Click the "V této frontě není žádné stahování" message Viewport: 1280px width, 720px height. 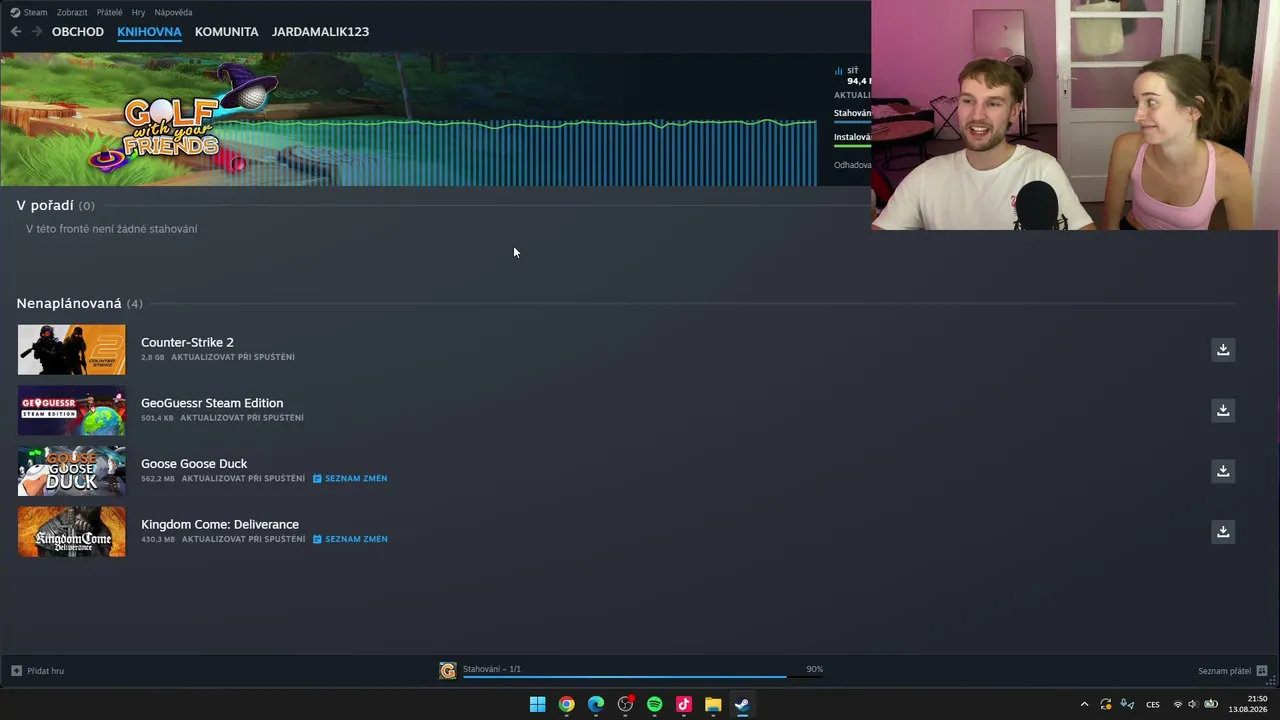pyautogui.click(x=112, y=229)
